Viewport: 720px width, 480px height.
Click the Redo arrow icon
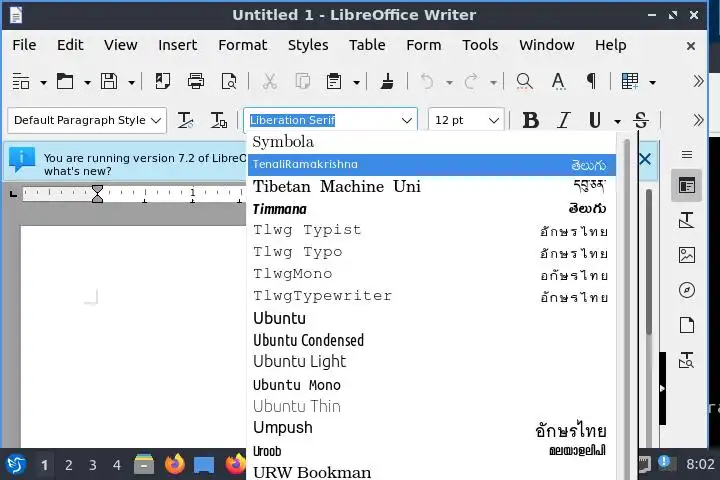coord(471,82)
